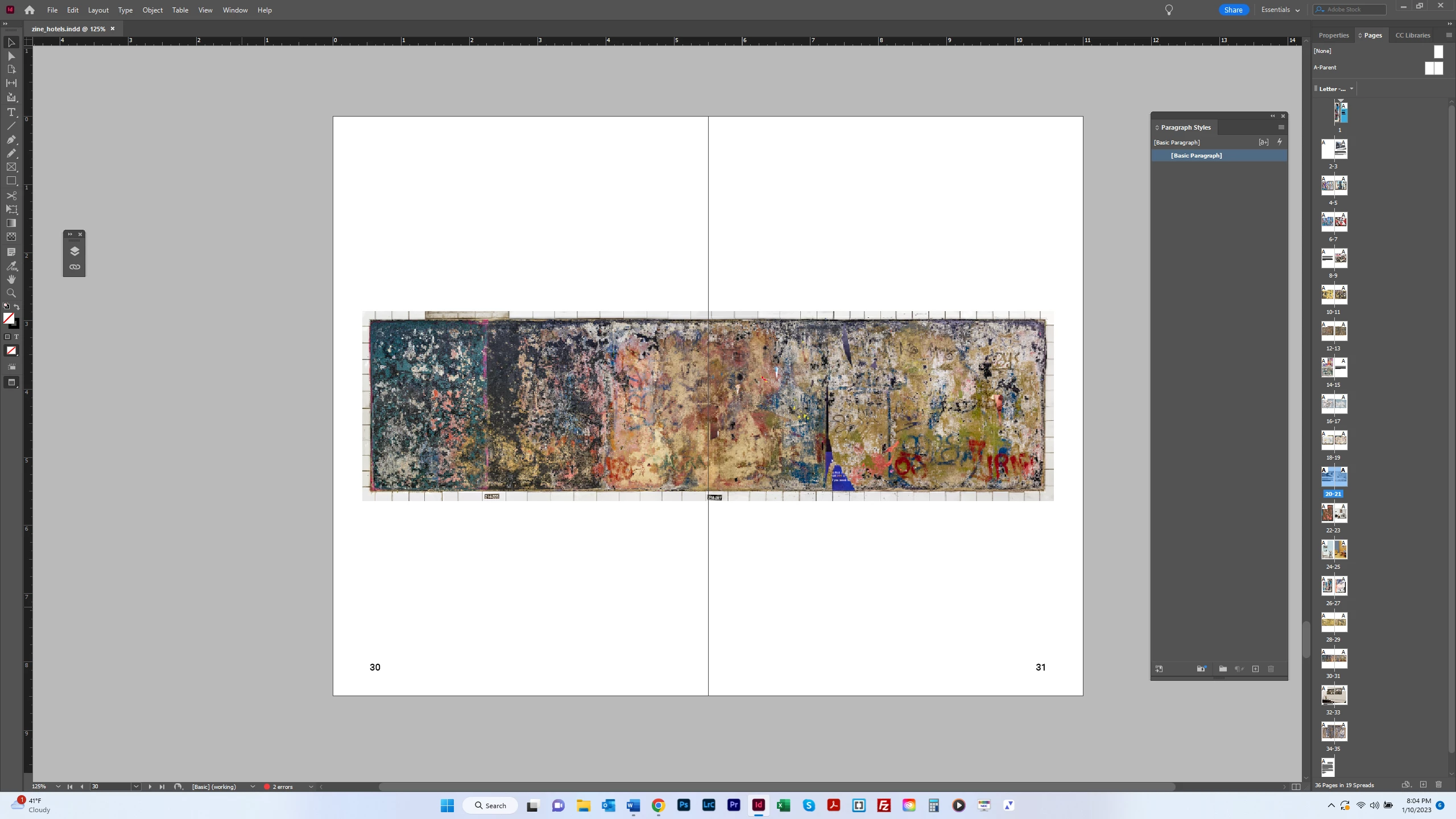Select the Type tool
1456x819 pixels.
[11, 112]
